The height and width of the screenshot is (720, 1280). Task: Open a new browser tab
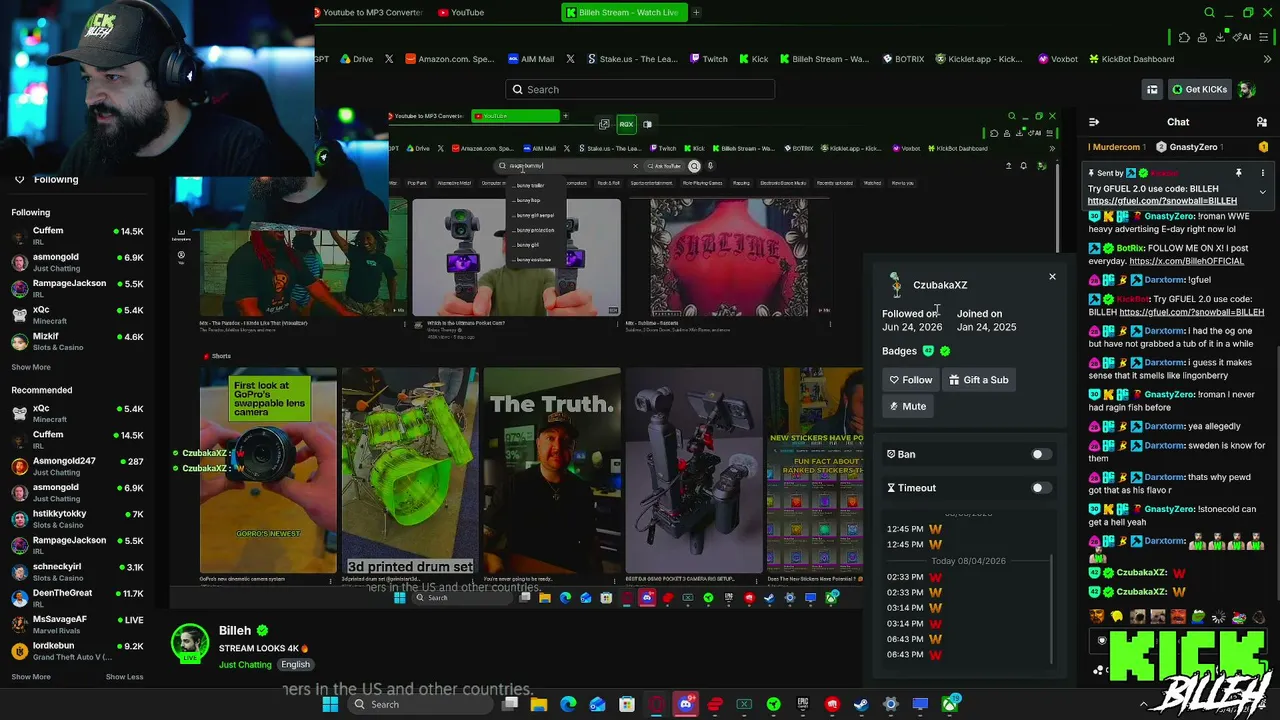tap(696, 12)
